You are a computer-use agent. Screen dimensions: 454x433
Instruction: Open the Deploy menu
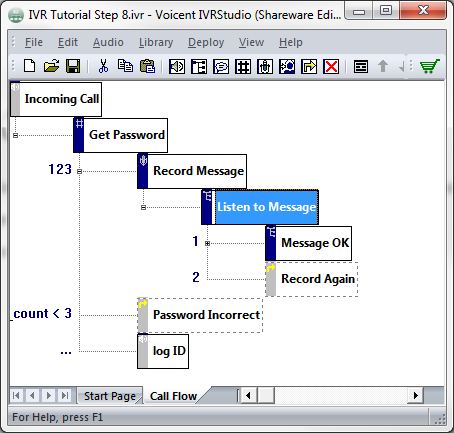206,42
